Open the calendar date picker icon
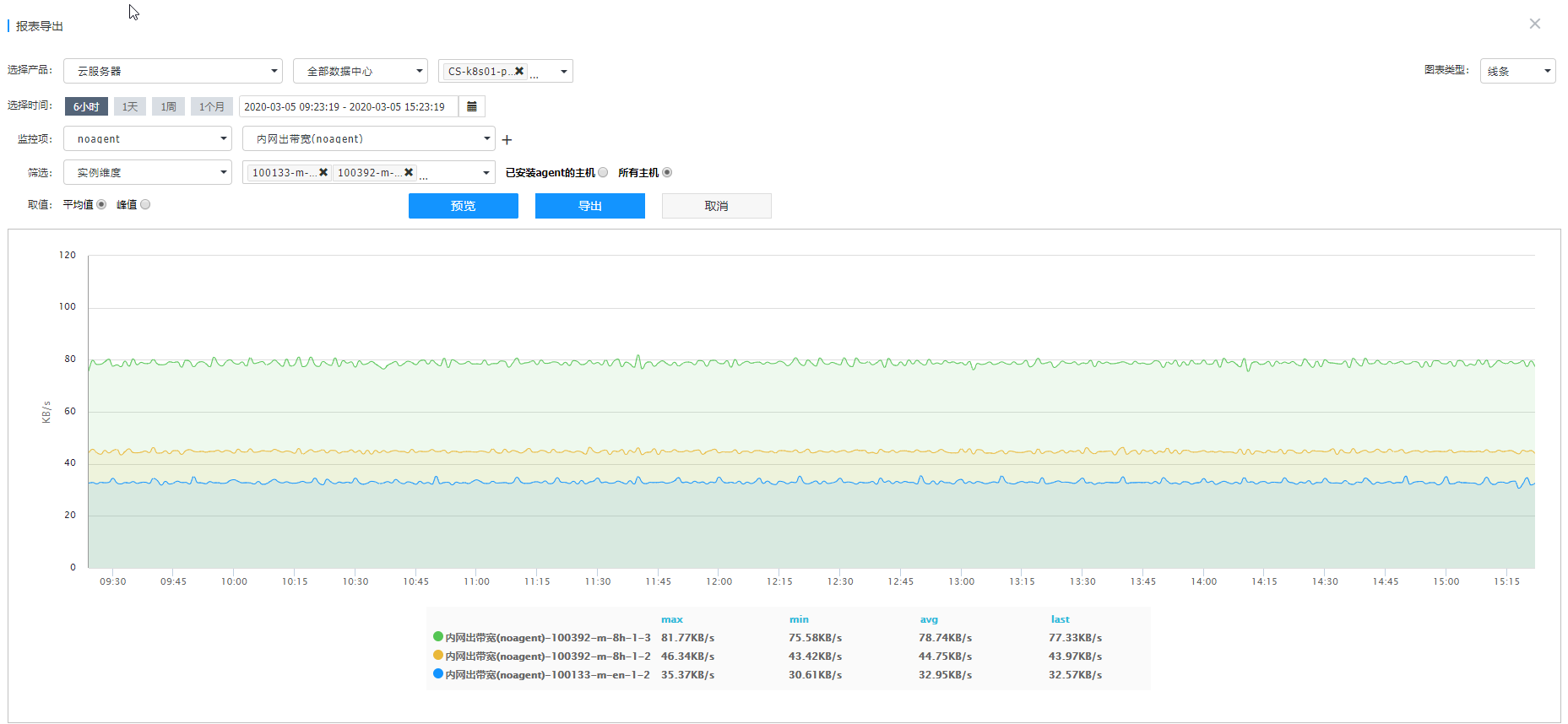Image resolution: width=1568 pixels, height=724 pixels. pos(472,106)
